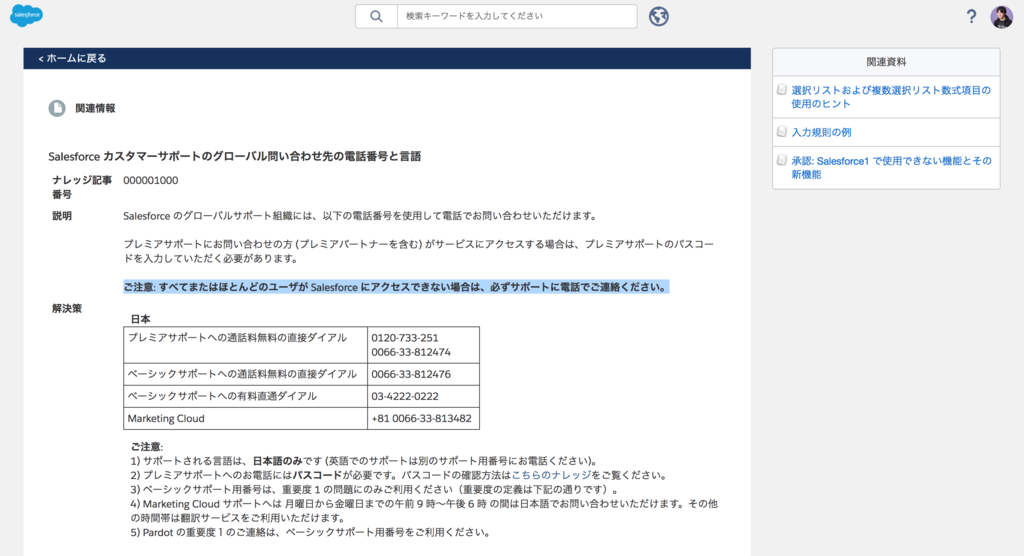The image size is (1024, 556).
Task: Click document icon beside 承認: Salesforce1 link
Action: tap(782, 160)
